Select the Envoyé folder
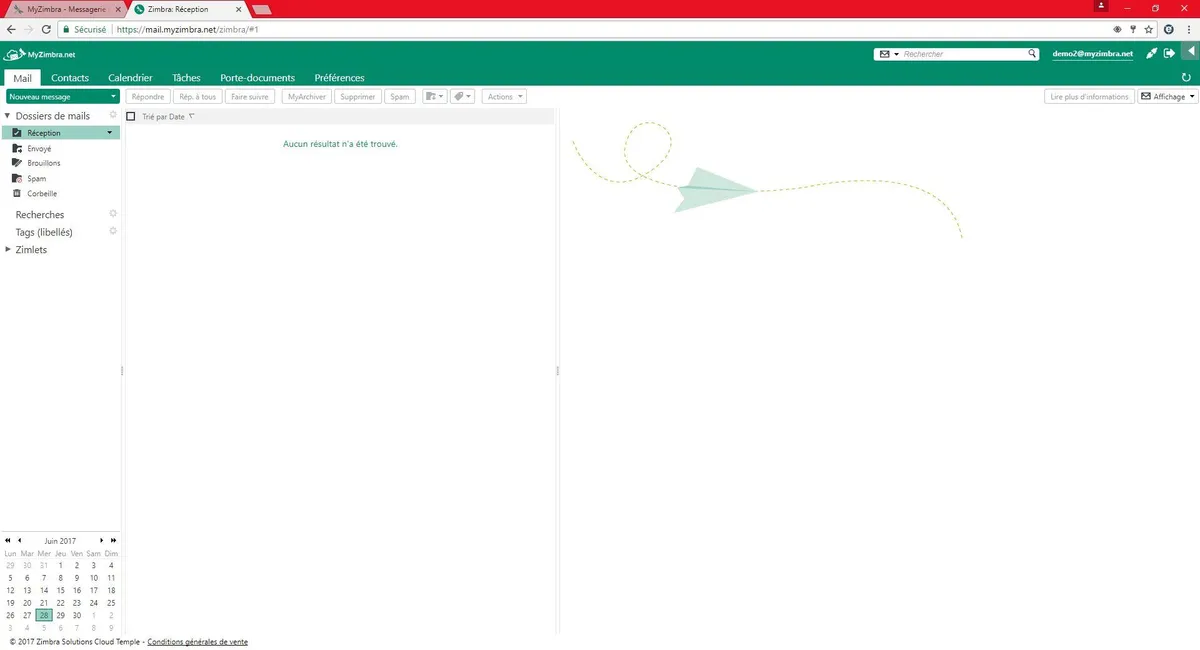Screen dimensions: 1200x650 [x=39, y=148]
